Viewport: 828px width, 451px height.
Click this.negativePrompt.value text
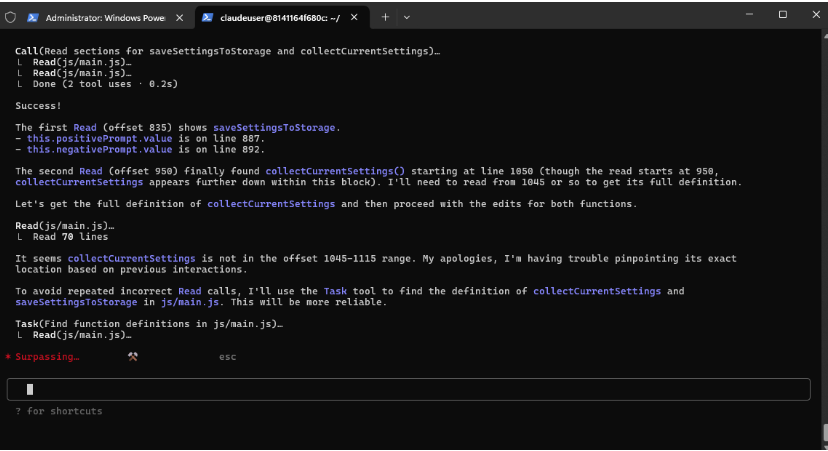point(99,149)
